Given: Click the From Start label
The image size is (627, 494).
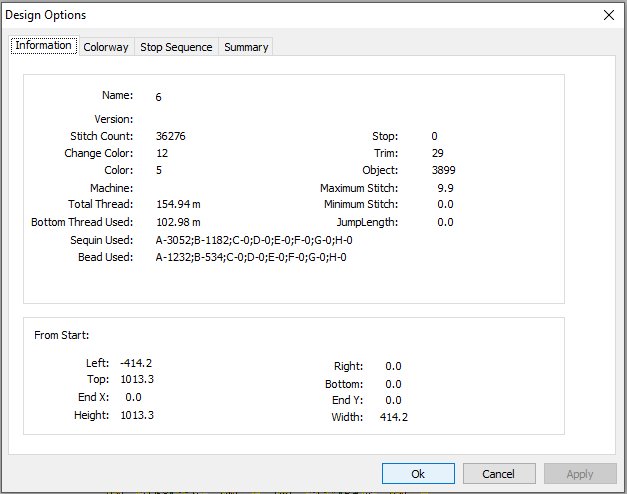Looking at the screenshot, I should click(x=62, y=335).
